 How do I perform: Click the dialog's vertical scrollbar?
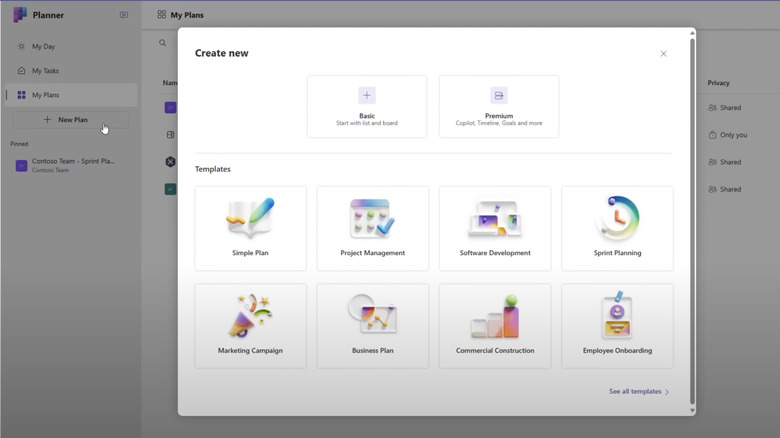[692, 220]
